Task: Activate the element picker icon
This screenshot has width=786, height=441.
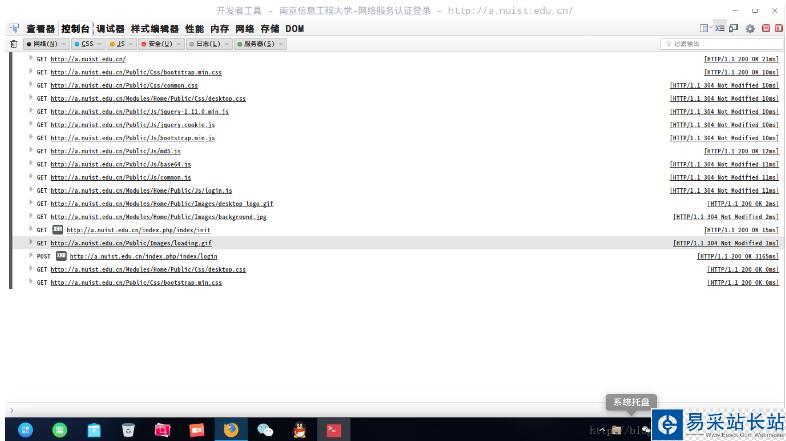Action: pyautogui.click(x=14, y=29)
